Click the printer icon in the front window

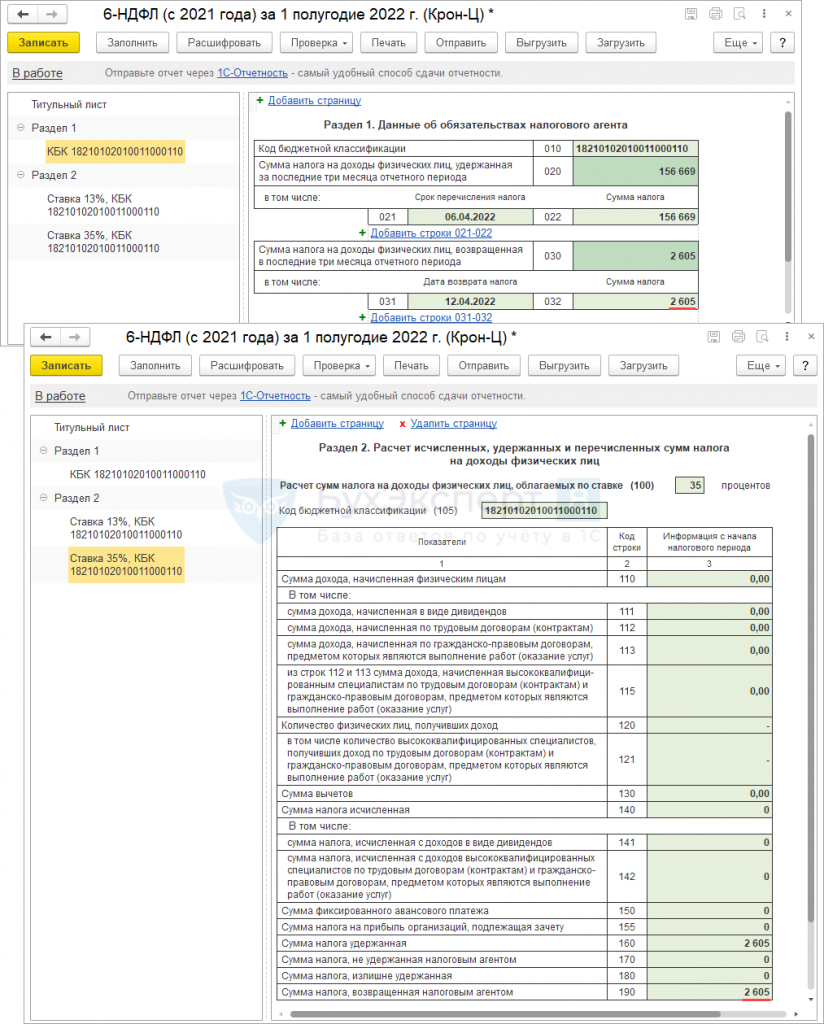738,336
